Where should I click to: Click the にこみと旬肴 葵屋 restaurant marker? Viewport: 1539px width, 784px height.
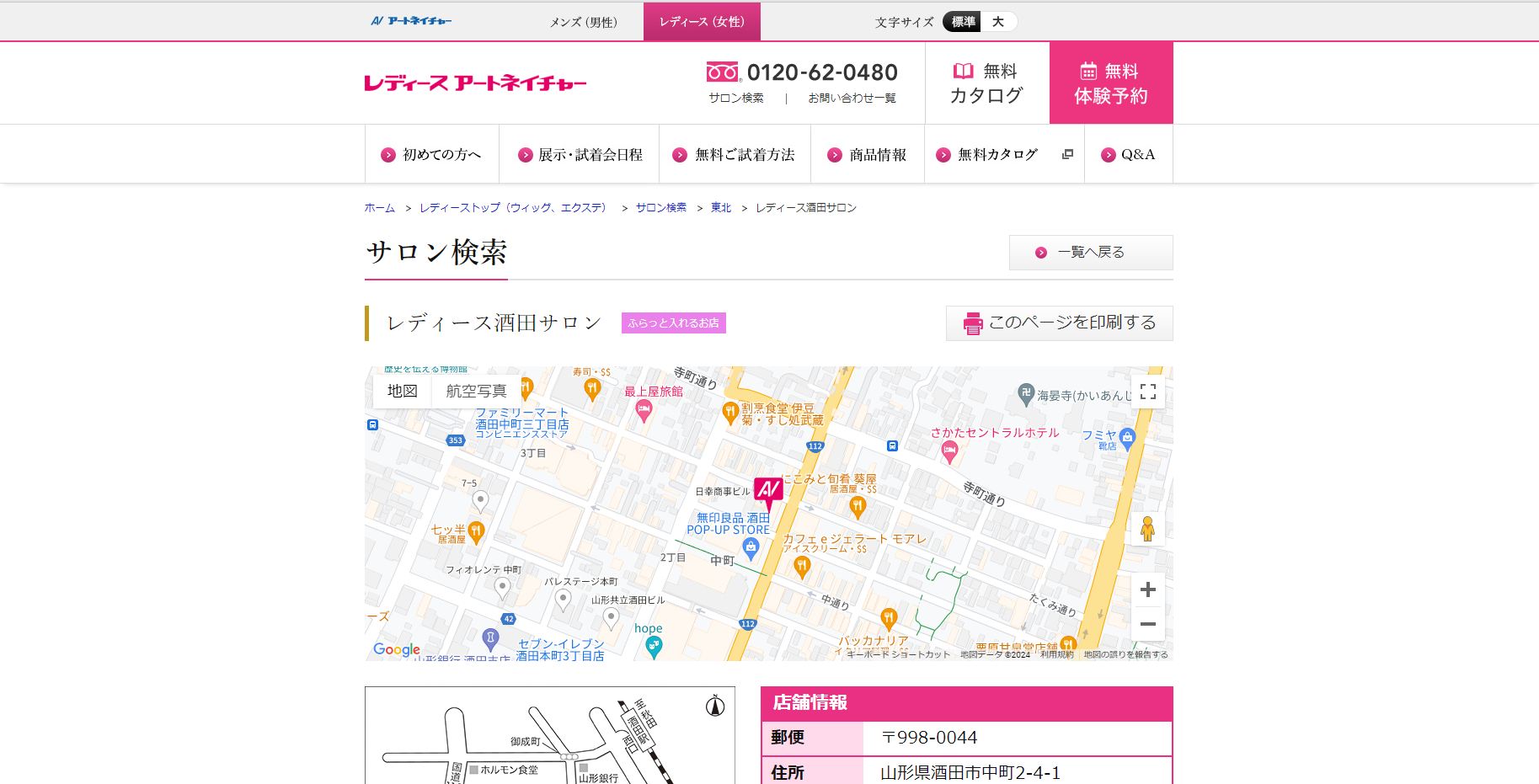coord(858,506)
